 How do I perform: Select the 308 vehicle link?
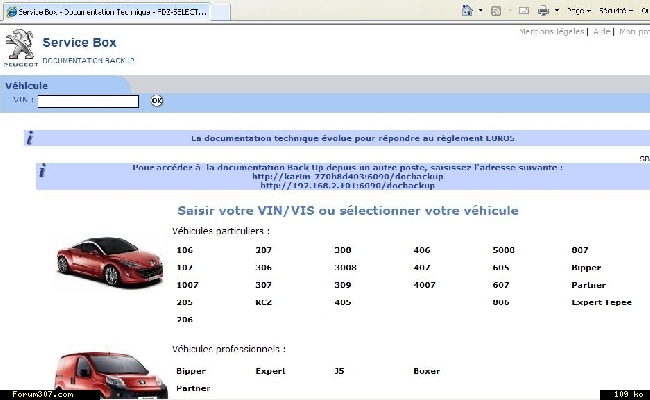342,250
